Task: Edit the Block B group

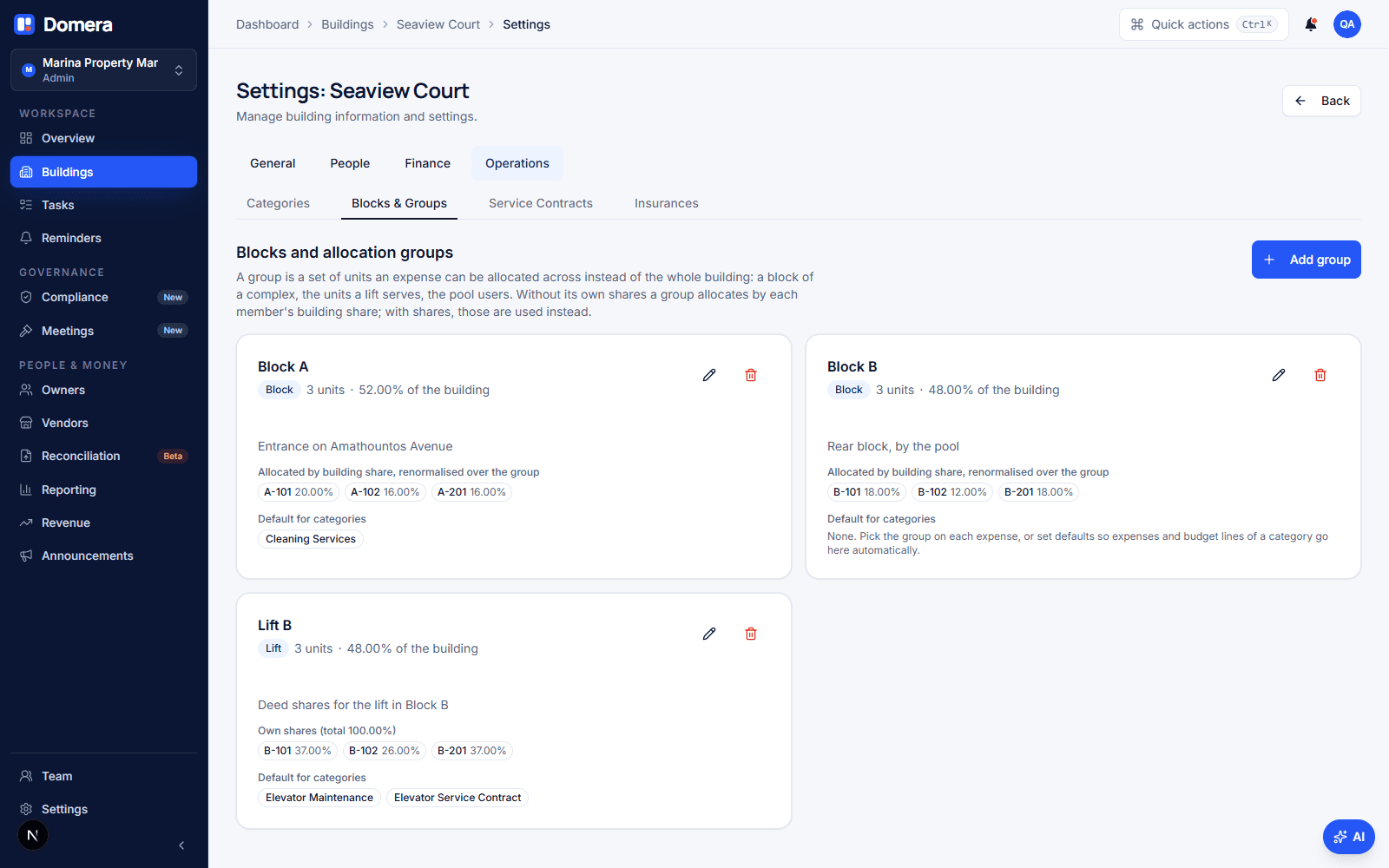Action: point(1279,375)
